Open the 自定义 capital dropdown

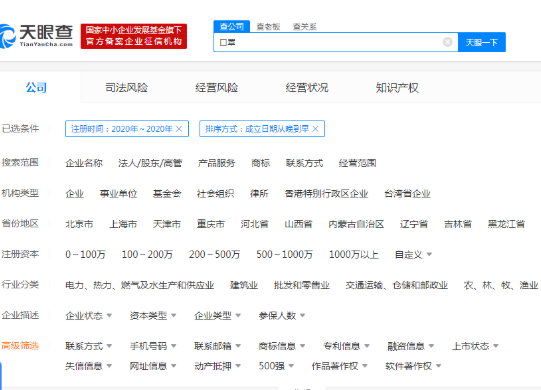click(x=413, y=254)
